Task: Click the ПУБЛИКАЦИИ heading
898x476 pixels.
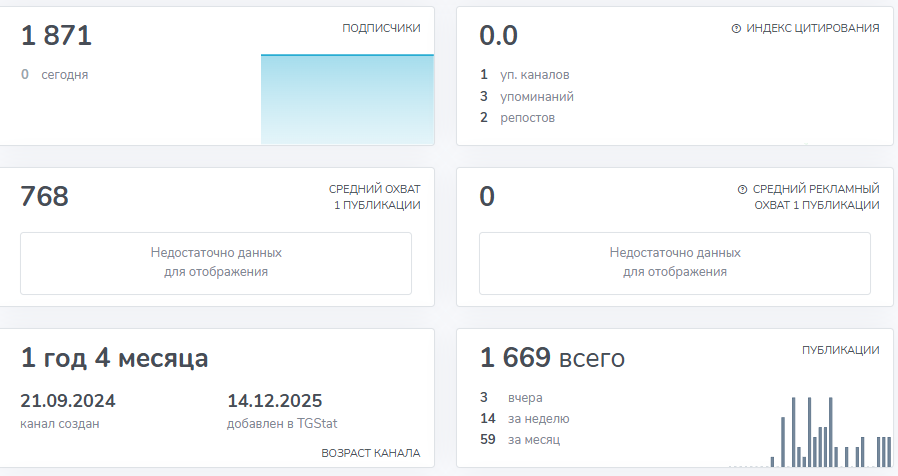Action: click(840, 350)
